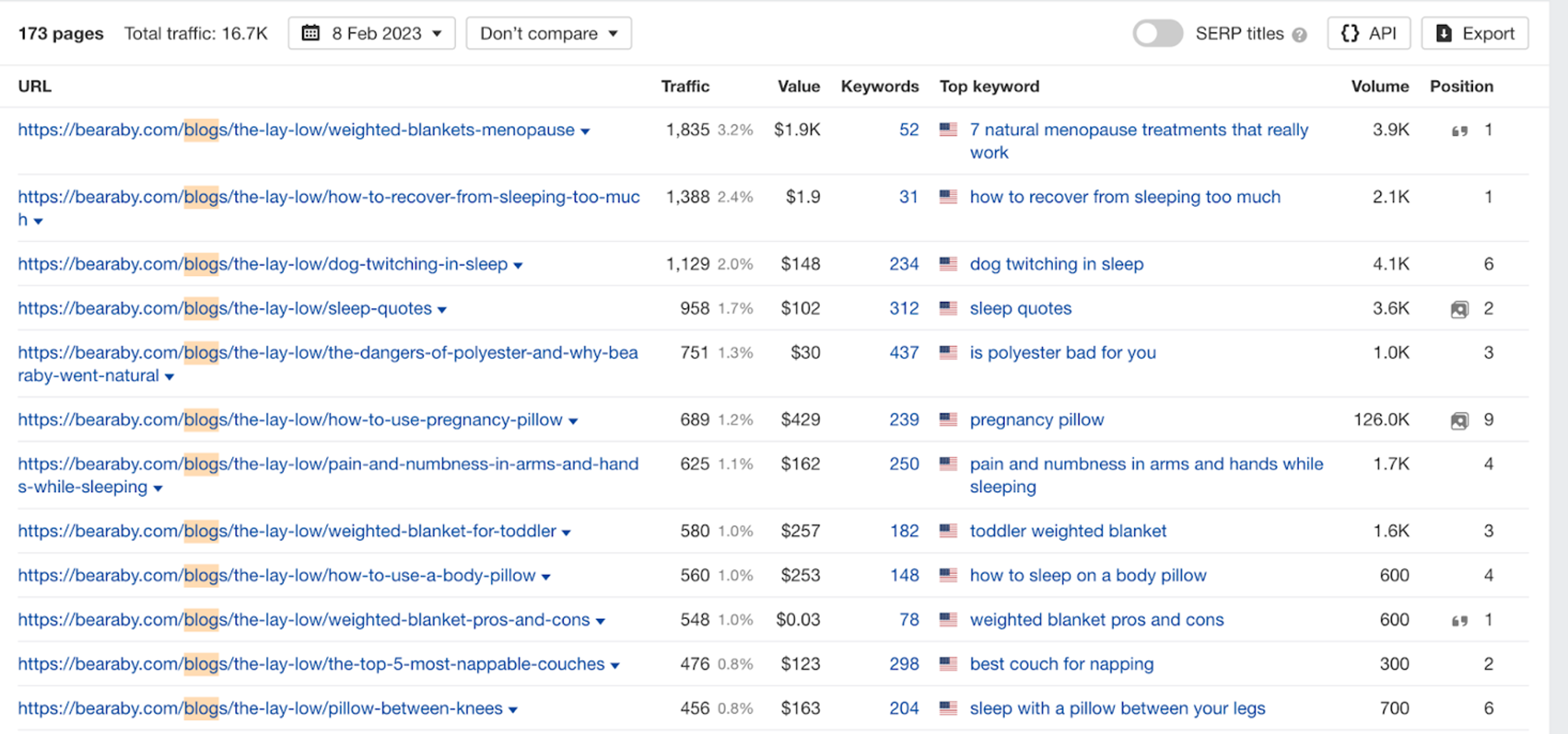This screenshot has width=1568, height=734.
Task: Click US flag next to dog twitching keyword
Action: pos(948,264)
